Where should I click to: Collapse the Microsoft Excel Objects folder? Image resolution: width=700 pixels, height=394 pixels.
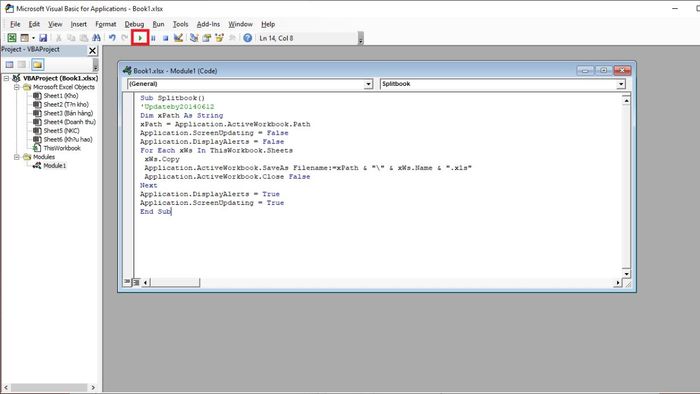click(x=17, y=87)
